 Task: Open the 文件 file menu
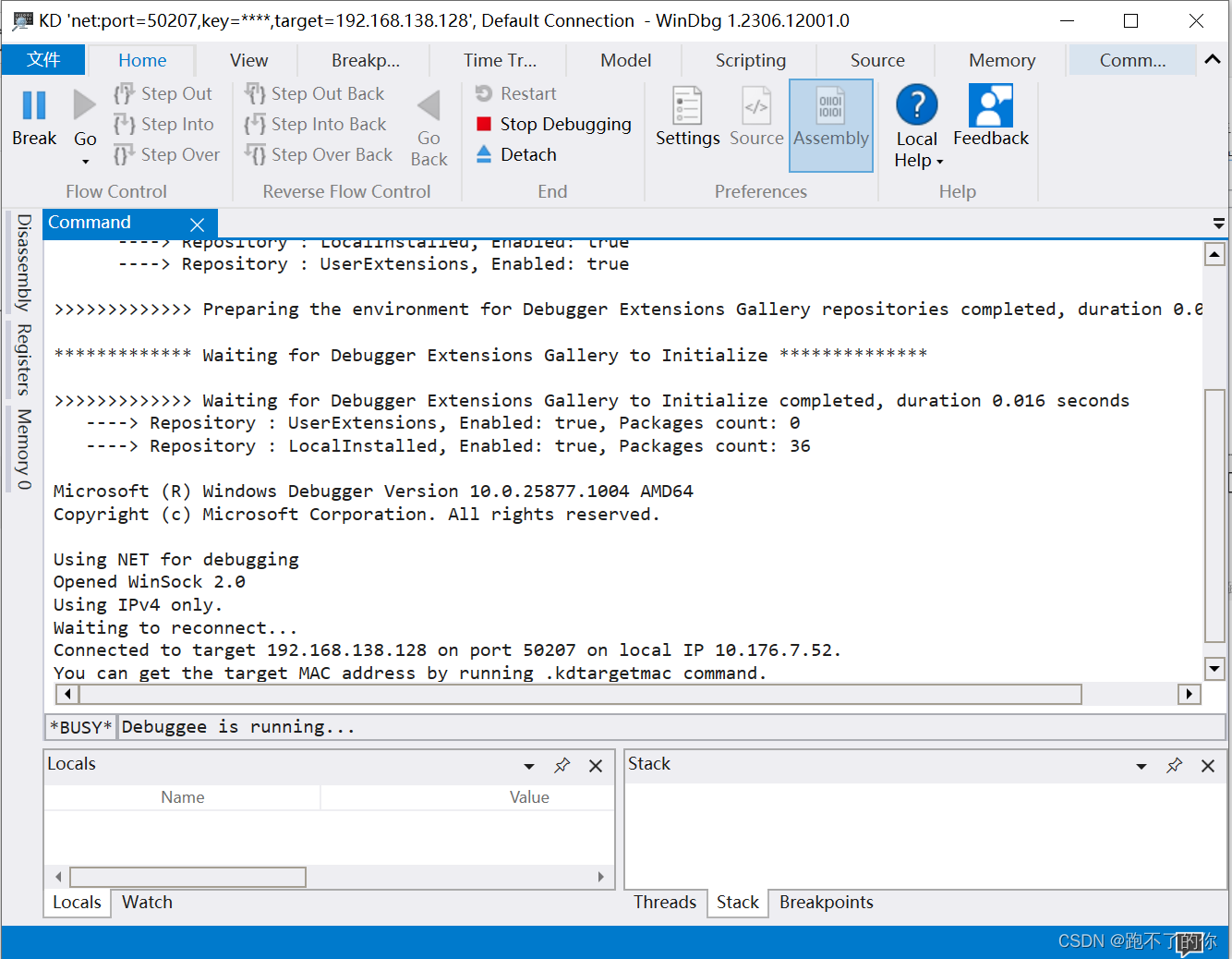pyautogui.click(x=43, y=60)
